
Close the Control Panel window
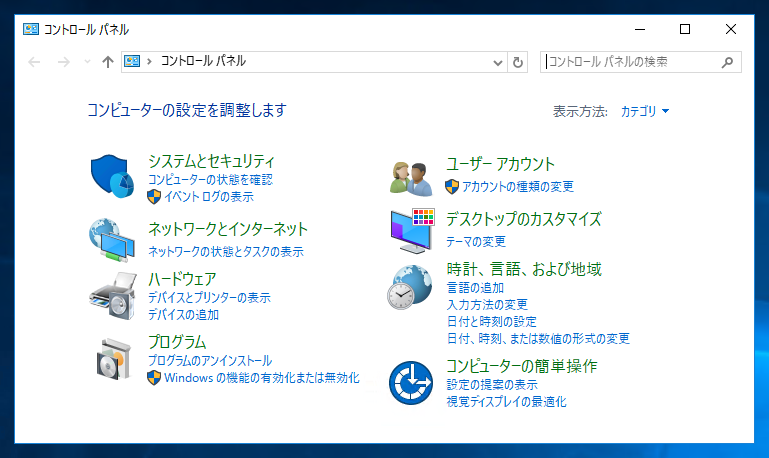731,29
